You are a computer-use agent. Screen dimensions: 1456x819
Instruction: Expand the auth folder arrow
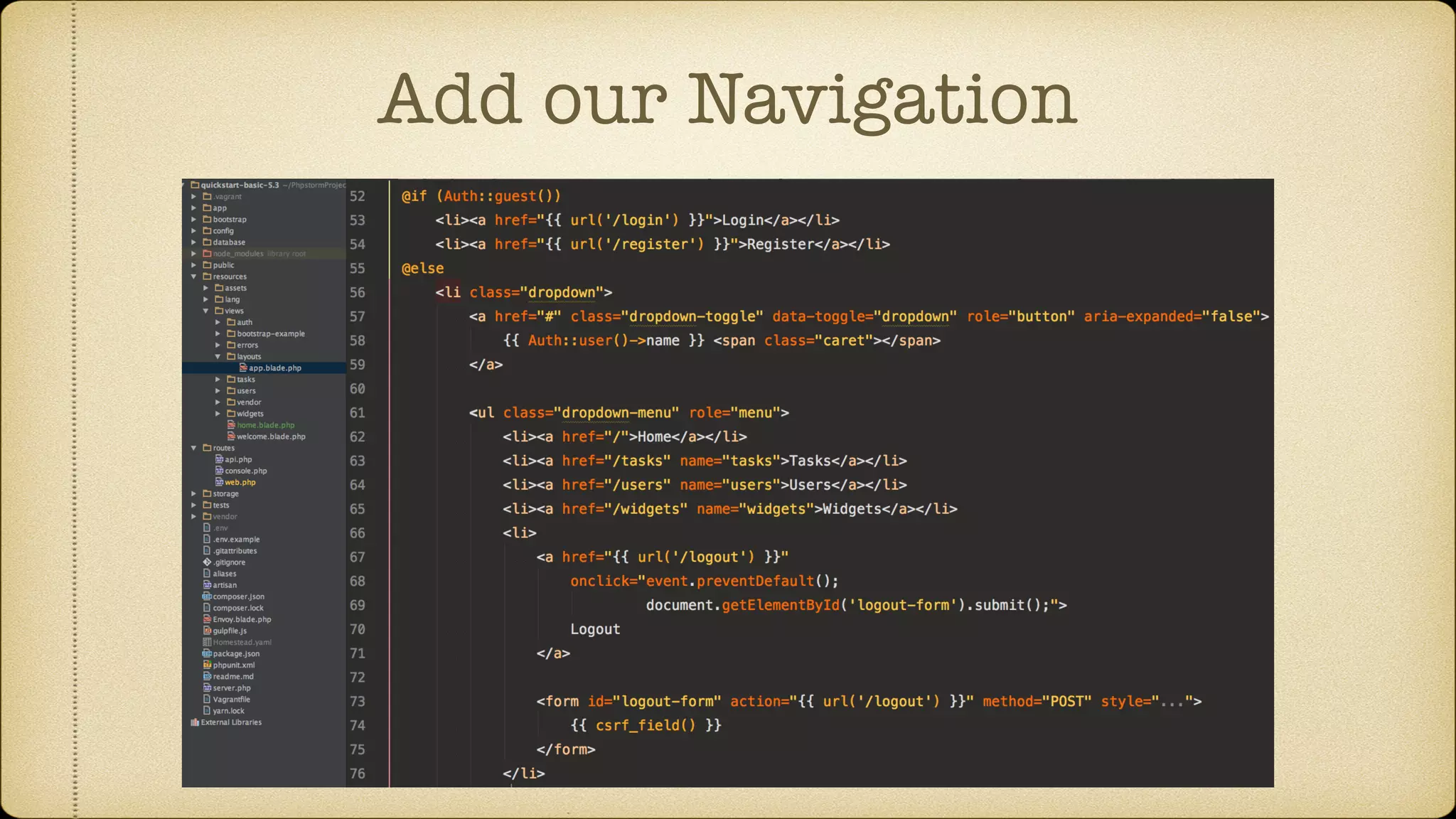click(x=218, y=322)
